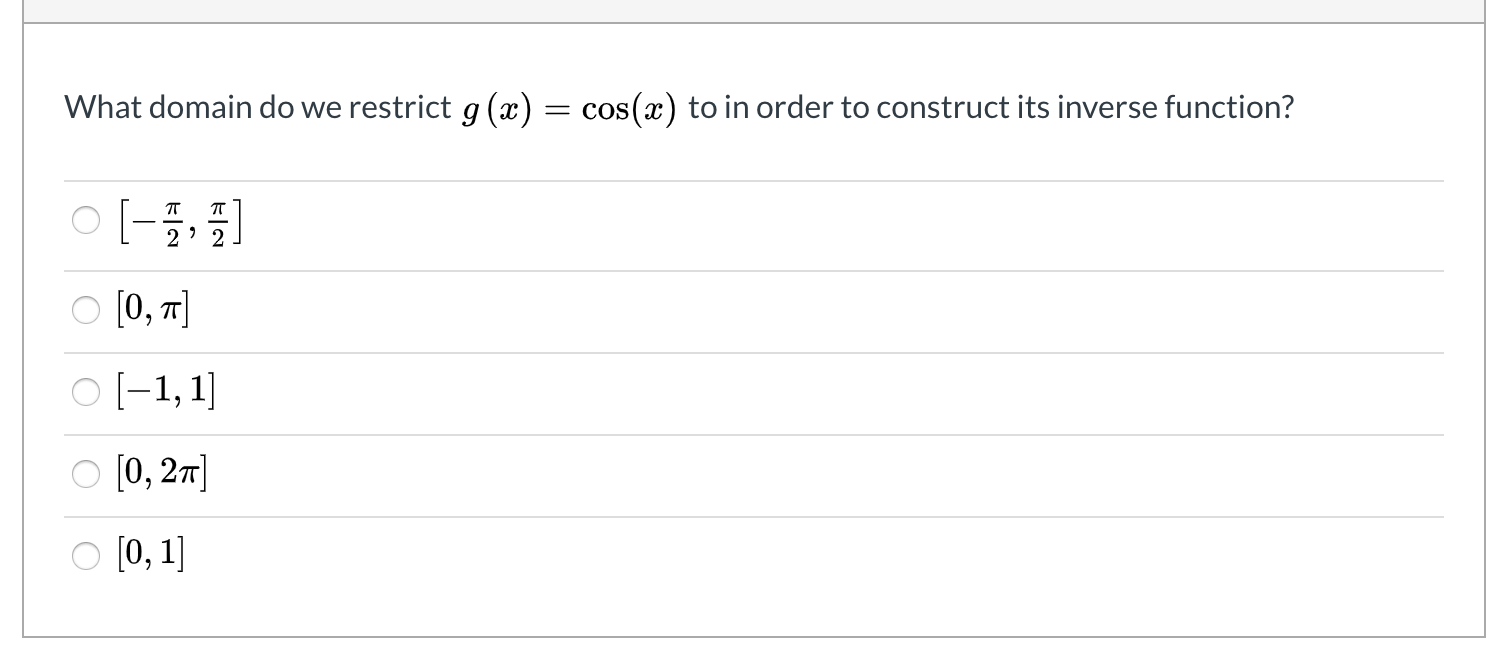Screen dimensions: 1494x658
Task: Click the radio circle beside [-1, 1]
Action: (86, 392)
